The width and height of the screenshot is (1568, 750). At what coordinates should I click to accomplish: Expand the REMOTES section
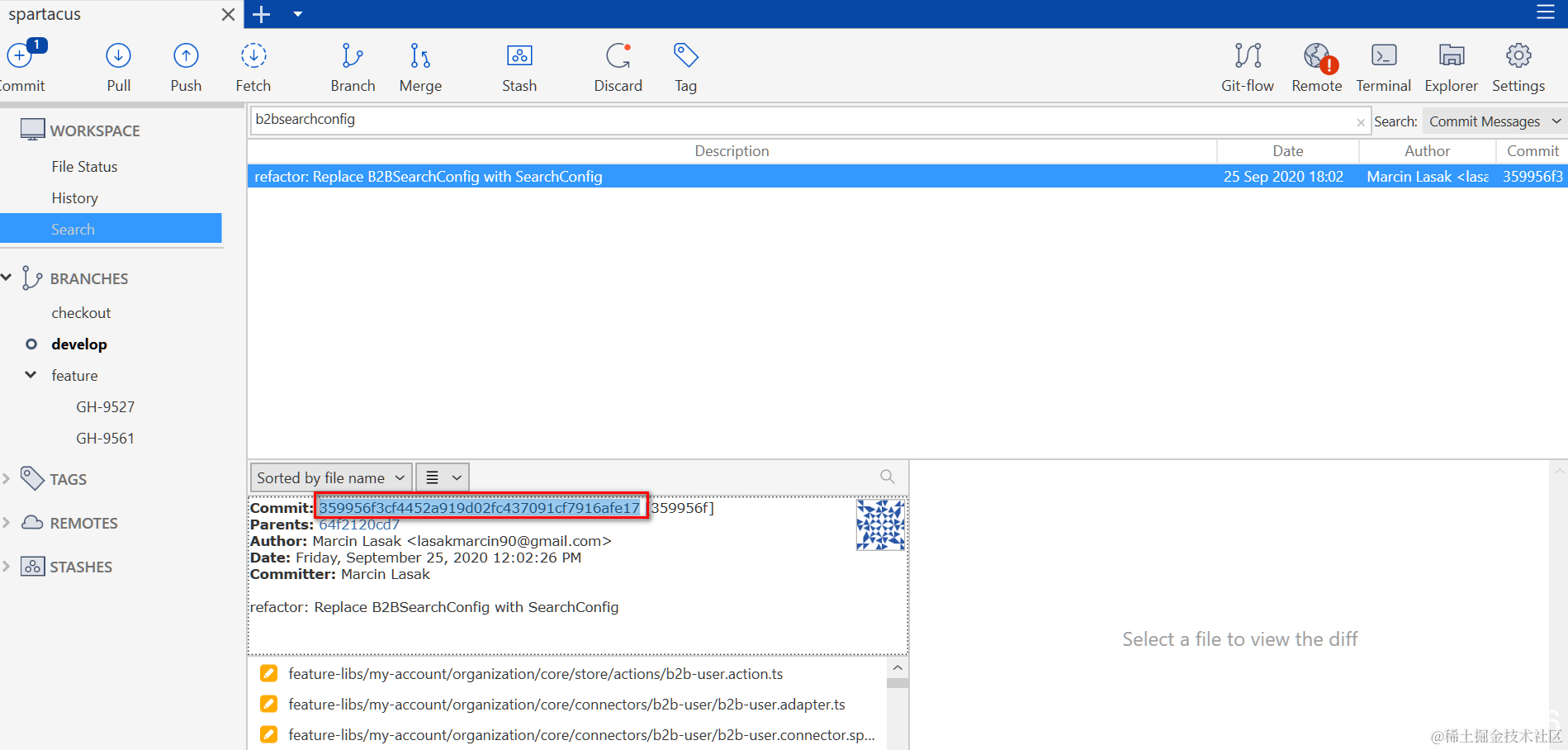coord(7,523)
